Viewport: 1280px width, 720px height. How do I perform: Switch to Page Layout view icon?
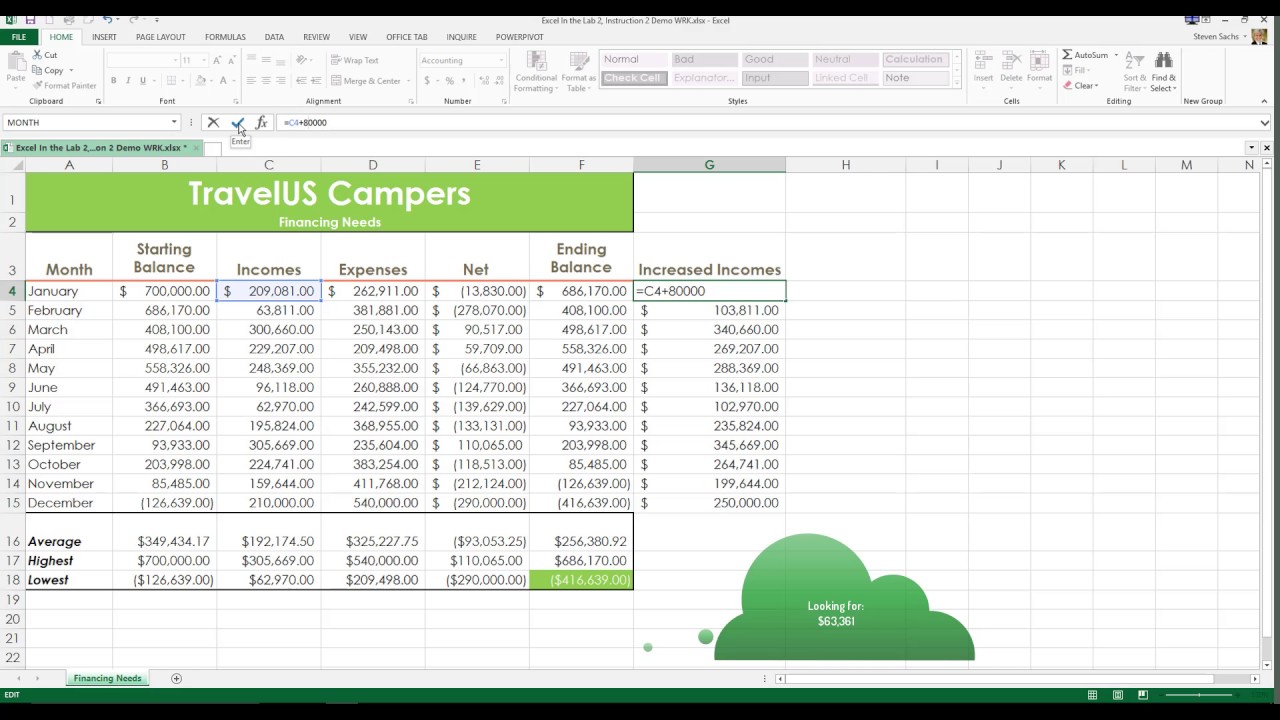(1118, 695)
